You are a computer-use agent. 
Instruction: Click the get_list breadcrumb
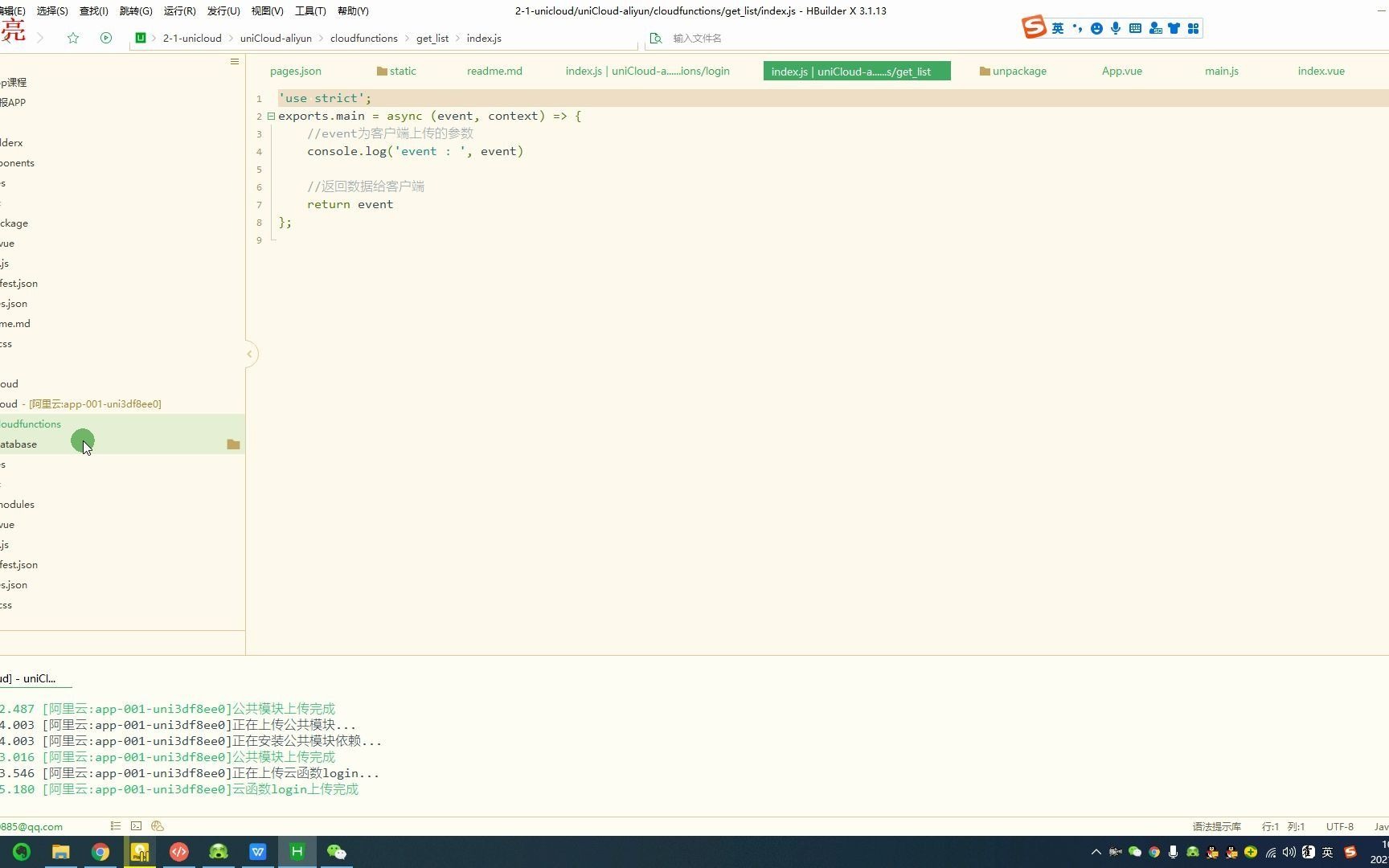(x=432, y=38)
